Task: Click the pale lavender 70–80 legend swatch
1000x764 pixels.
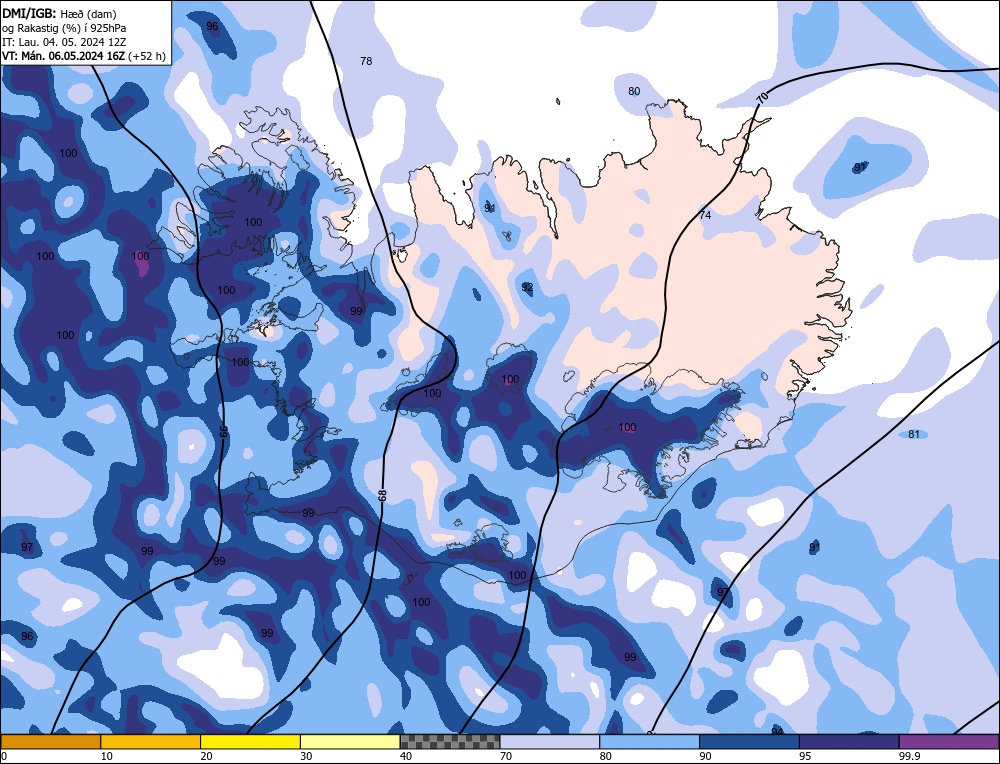Action: (550, 742)
